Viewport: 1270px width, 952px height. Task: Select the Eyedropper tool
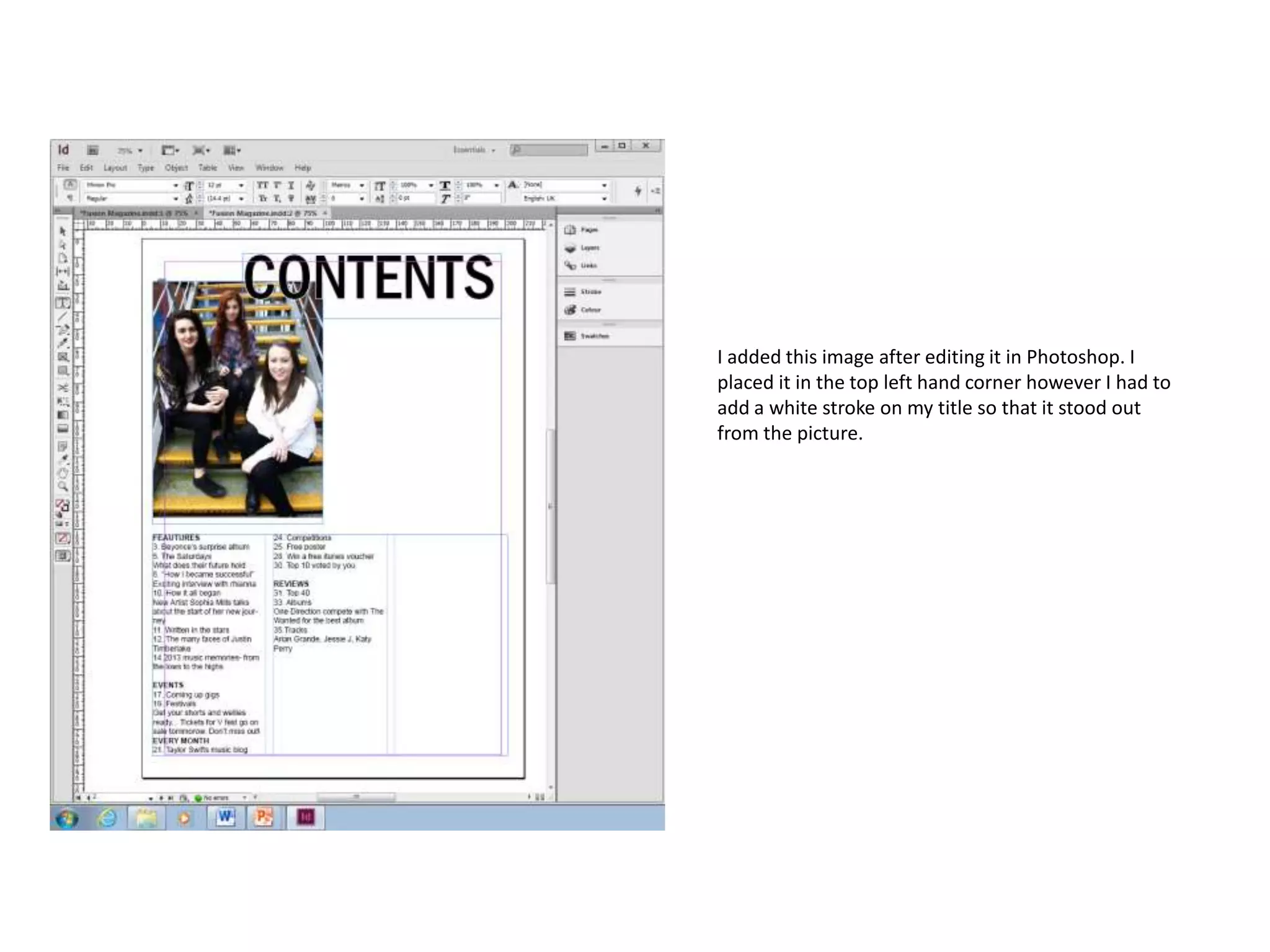[63, 461]
